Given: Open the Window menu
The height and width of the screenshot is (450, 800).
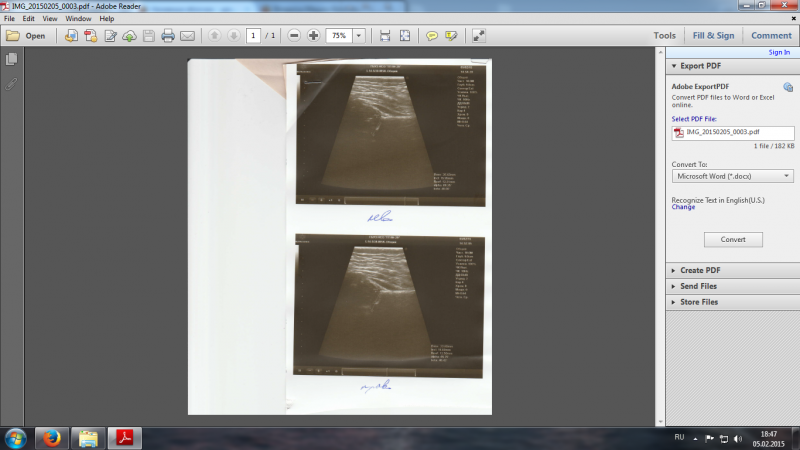Looking at the screenshot, I should [x=78, y=19].
